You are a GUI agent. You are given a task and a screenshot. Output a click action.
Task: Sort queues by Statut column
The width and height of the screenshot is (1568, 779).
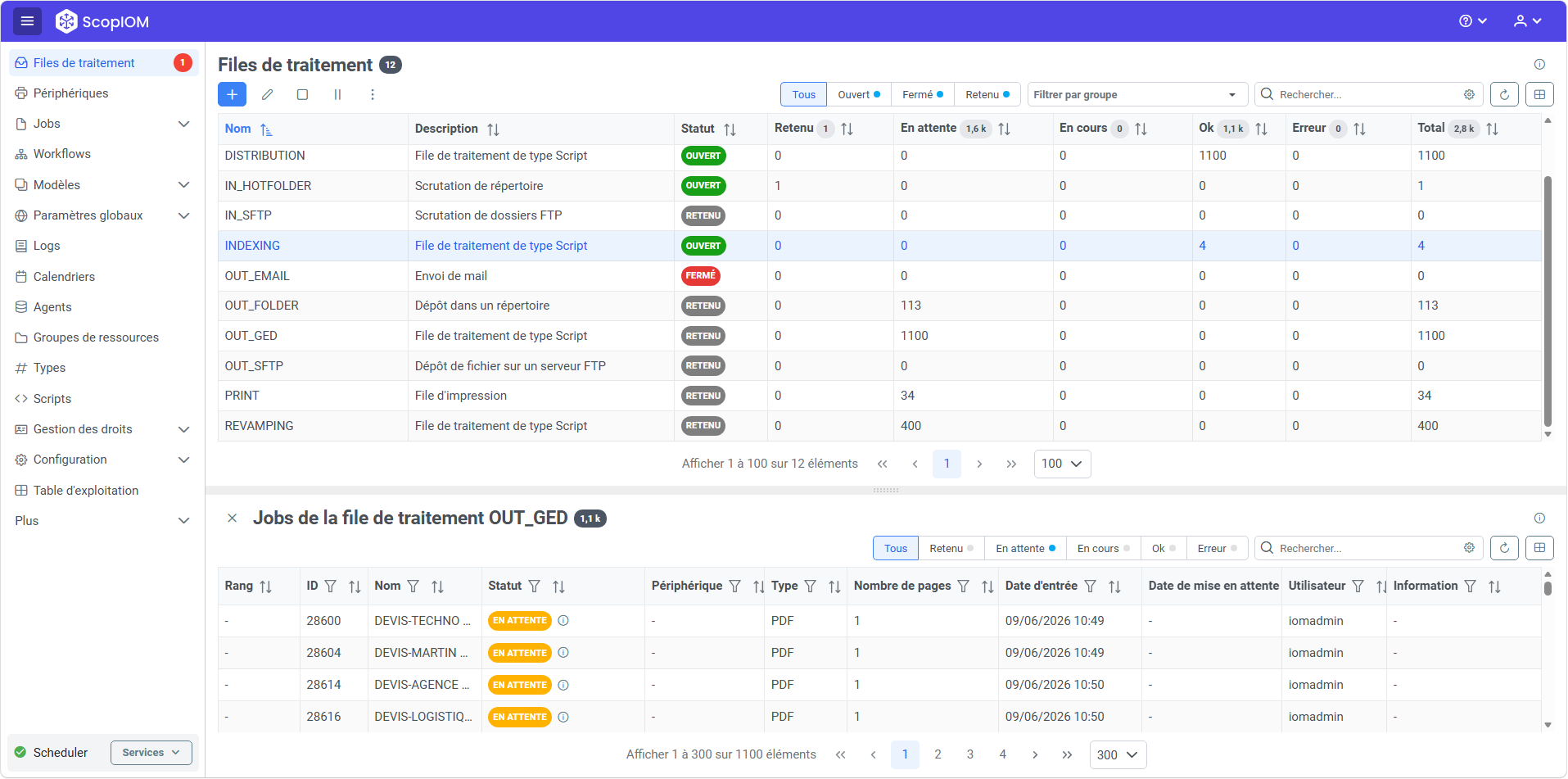[x=730, y=129]
